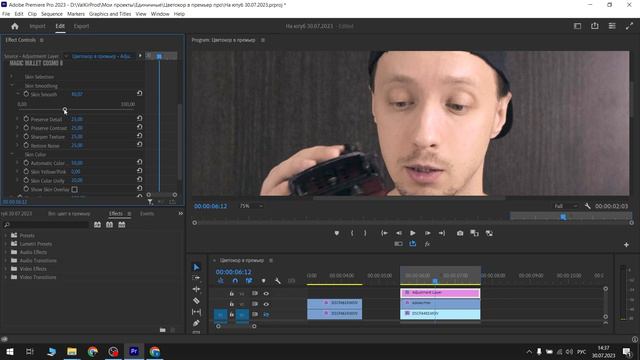Toggle Snap in timeline (magnet icon)
The height and width of the screenshot is (360, 640).
tap(235, 281)
